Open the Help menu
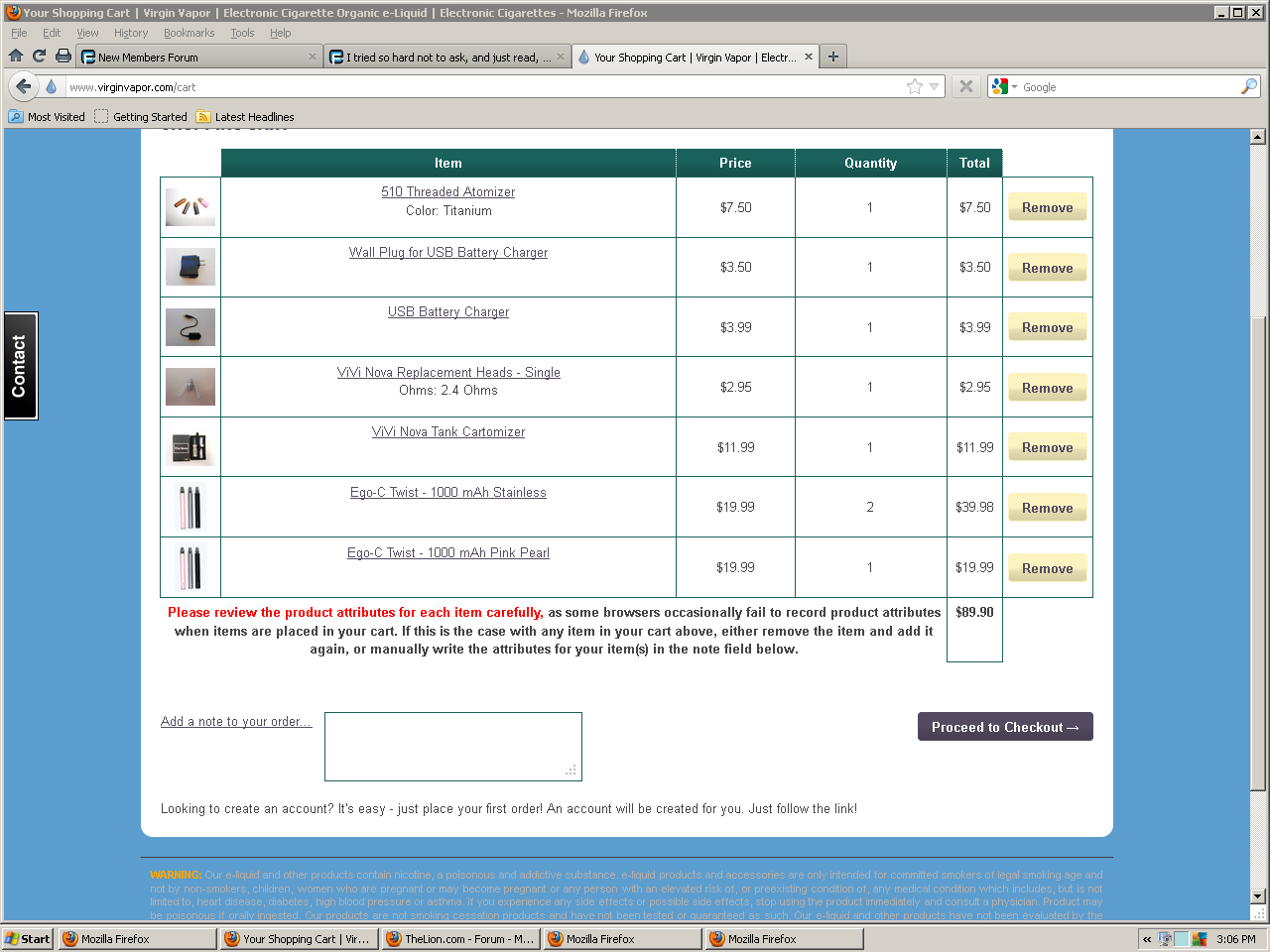The image size is (1270, 952). [281, 33]
